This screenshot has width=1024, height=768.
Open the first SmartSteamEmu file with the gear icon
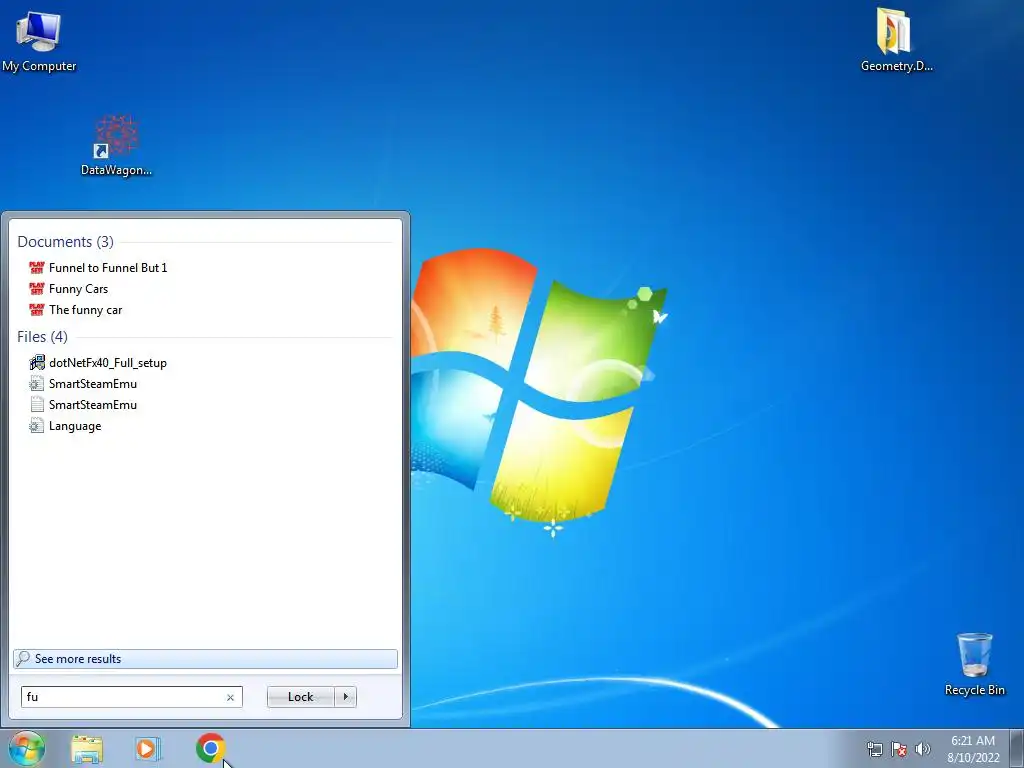pos(93,384)
